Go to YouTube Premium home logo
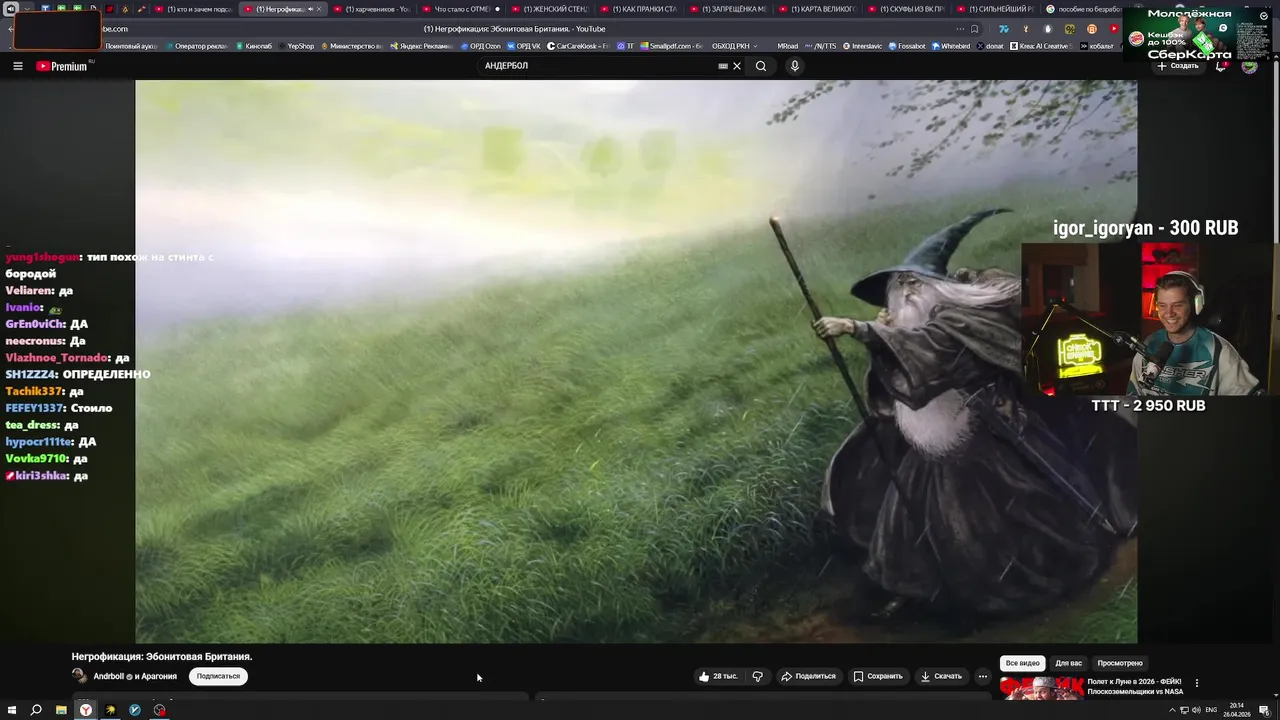1280x720 pixels. click(62, 66)
